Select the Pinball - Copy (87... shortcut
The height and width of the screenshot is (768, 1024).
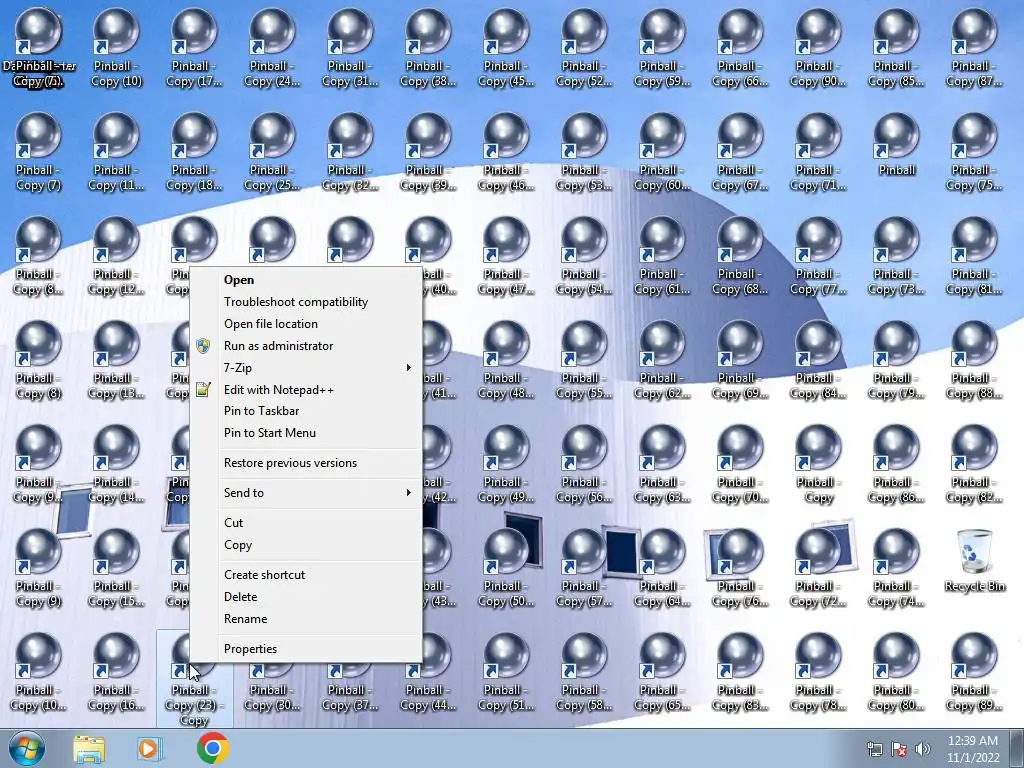click(974, 48)
